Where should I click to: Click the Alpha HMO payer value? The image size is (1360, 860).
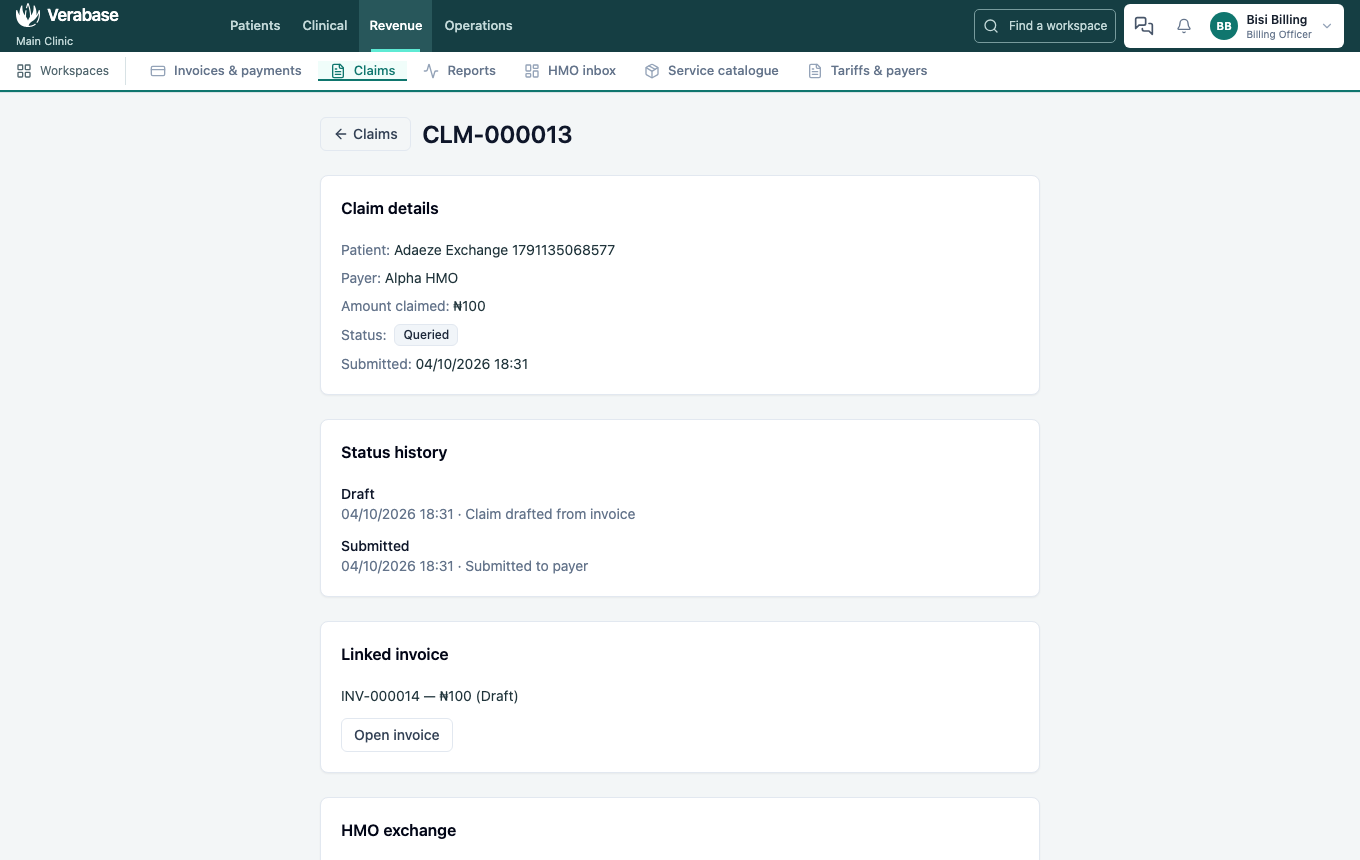point(421,278)
